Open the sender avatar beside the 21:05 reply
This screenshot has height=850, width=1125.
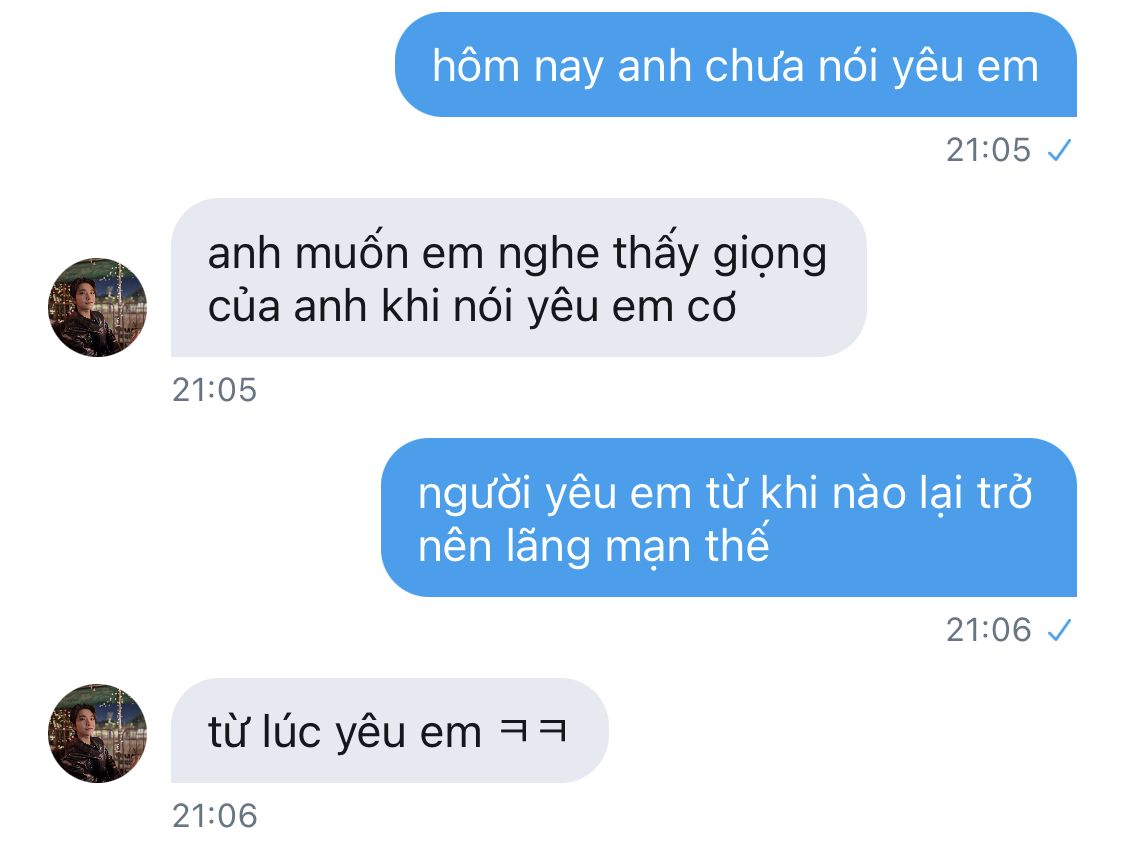97,307
